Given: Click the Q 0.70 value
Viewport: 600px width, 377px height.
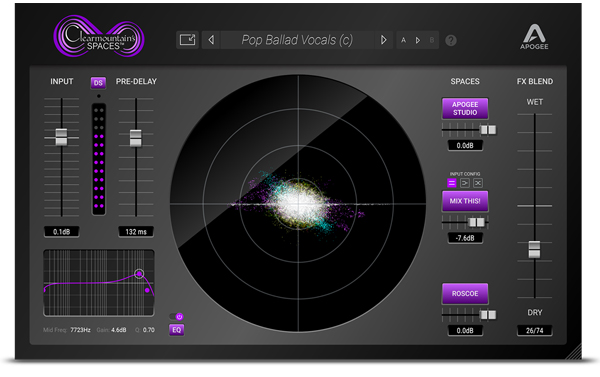Looking at the screenshot, I should click(148, 330).
